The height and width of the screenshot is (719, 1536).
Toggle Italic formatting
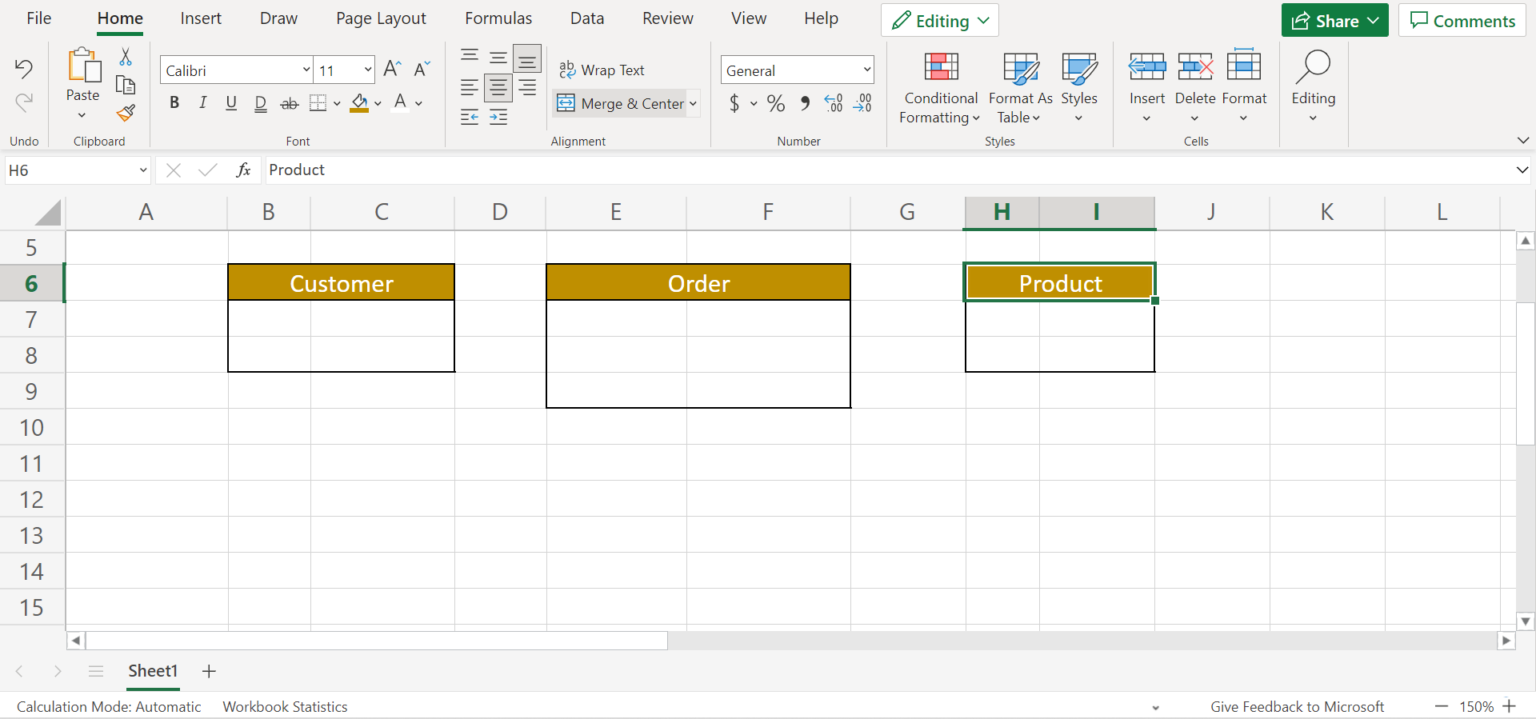point(203,103)
